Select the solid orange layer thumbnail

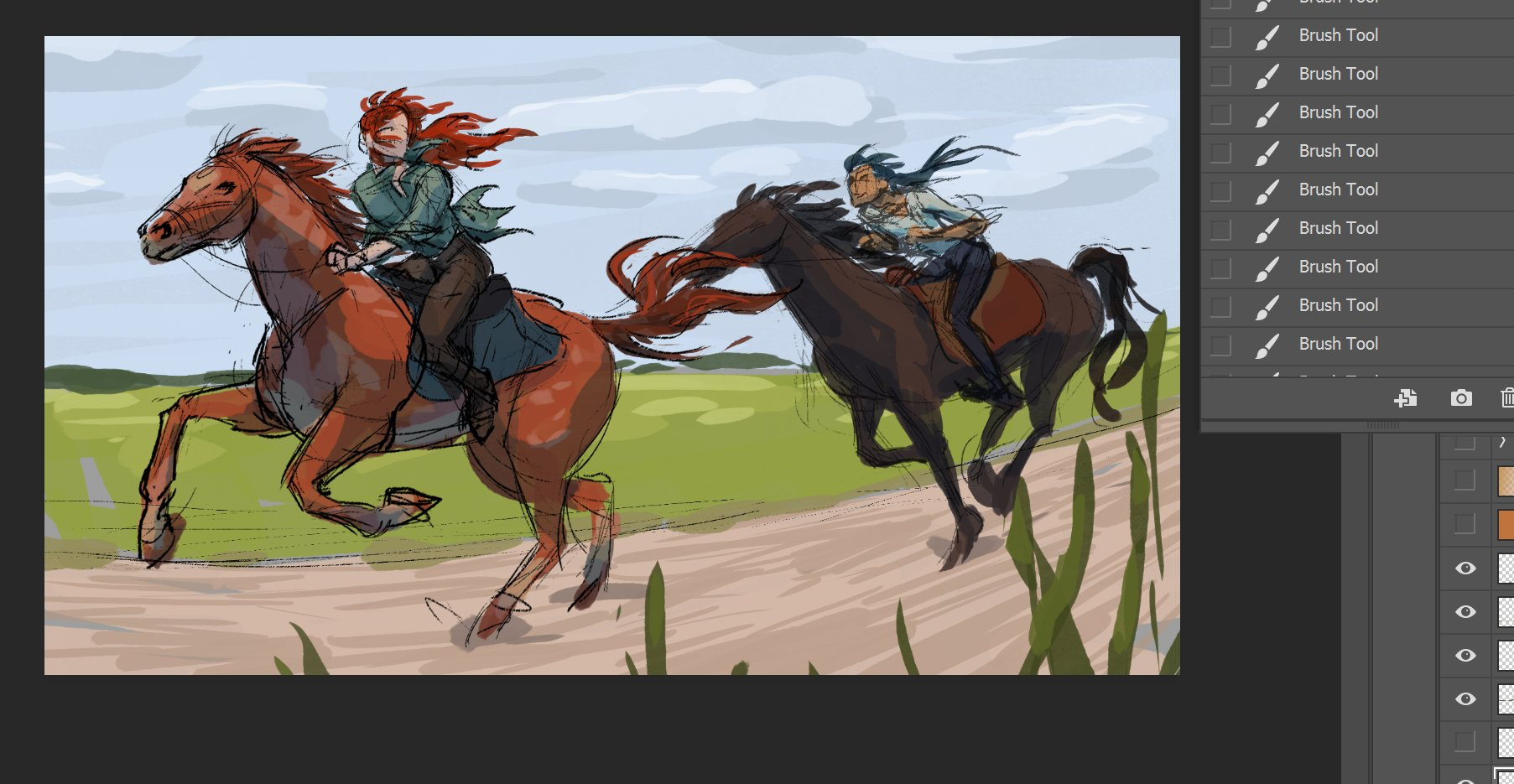tap(1506, 524)
